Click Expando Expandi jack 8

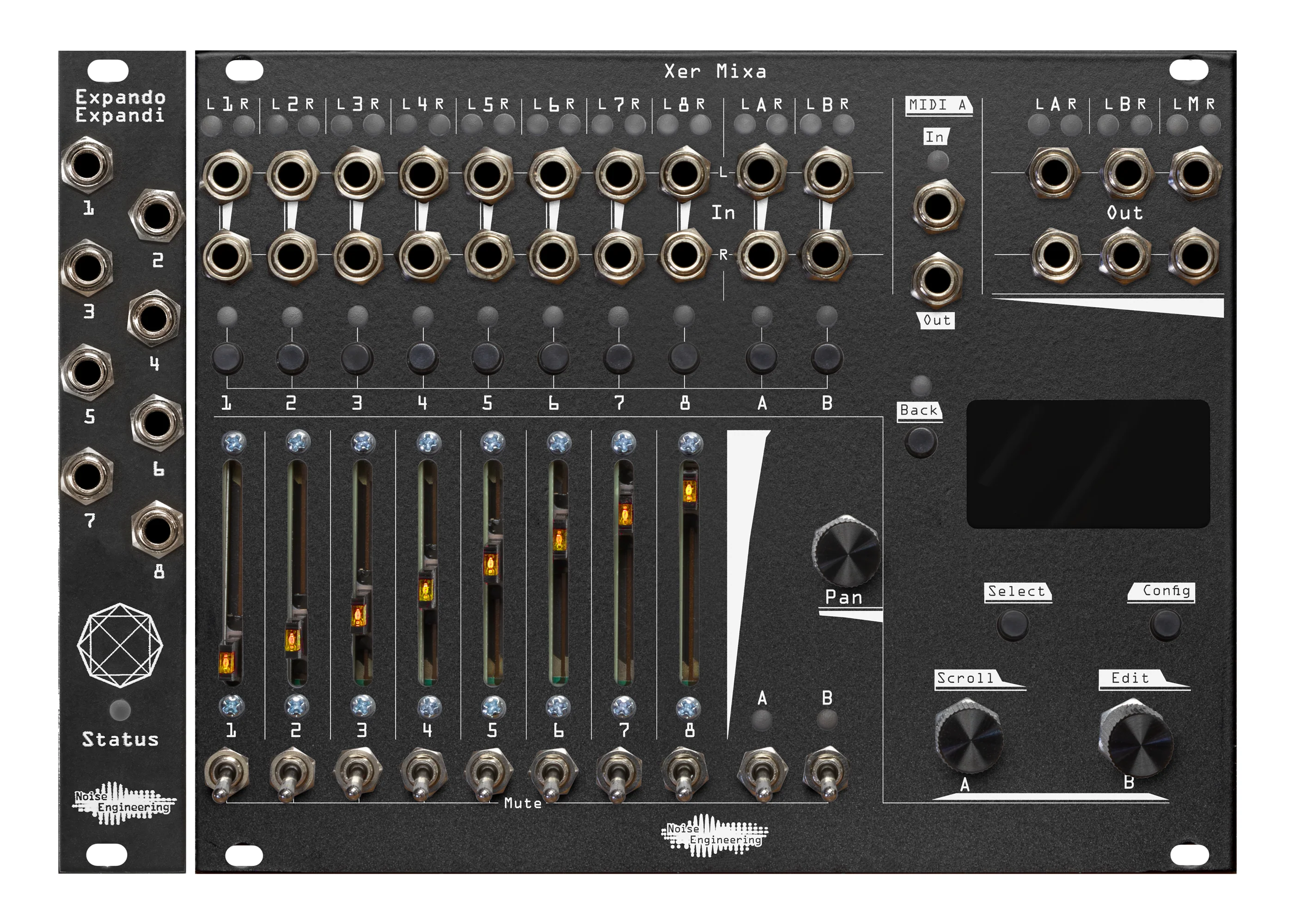[x=157, y=529]
